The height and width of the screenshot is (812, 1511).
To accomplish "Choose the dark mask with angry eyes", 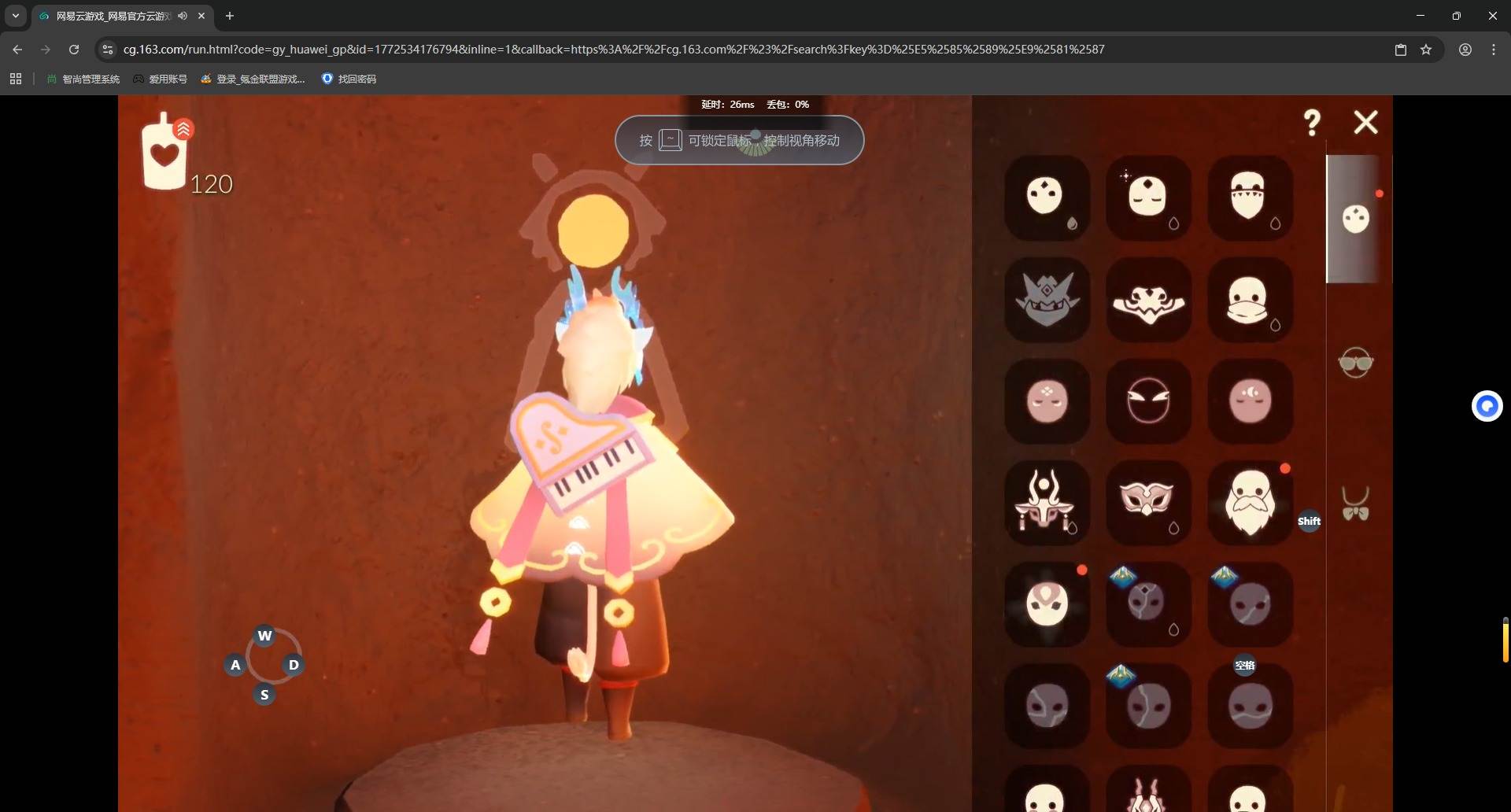I will coord(1148,400).
